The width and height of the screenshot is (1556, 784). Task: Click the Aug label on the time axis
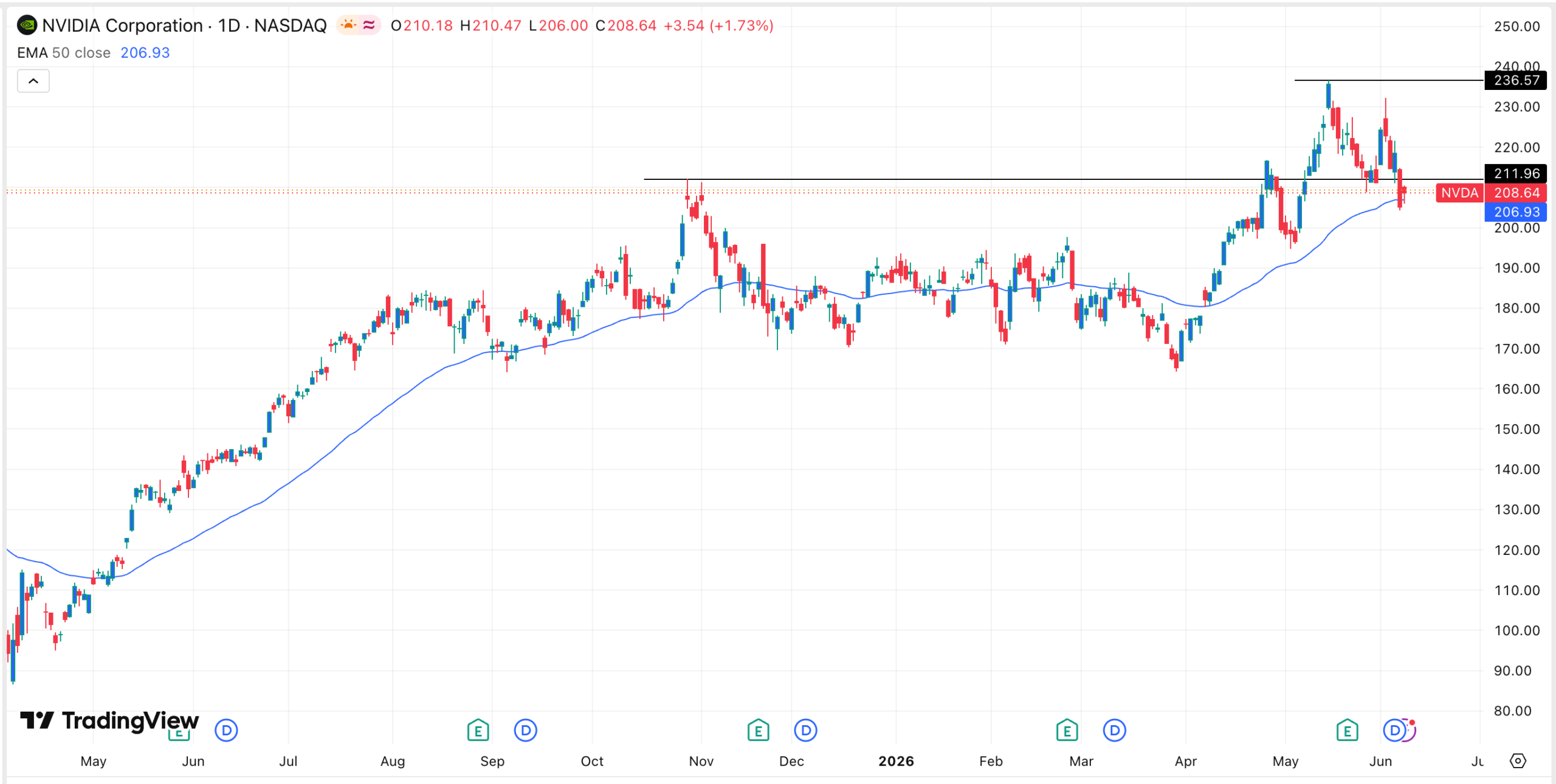coord(393,761)
